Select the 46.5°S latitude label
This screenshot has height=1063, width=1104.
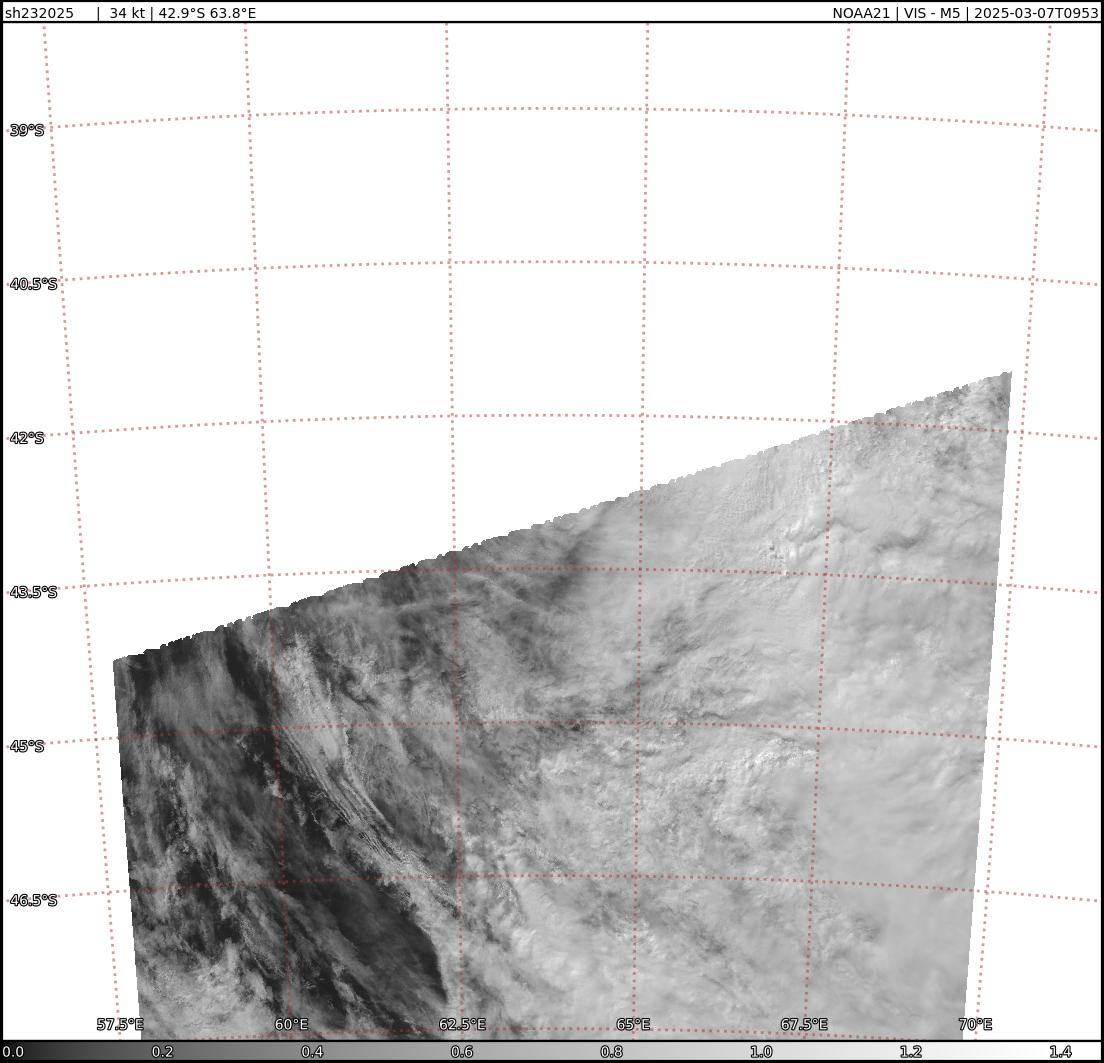[x=33, y=900]
